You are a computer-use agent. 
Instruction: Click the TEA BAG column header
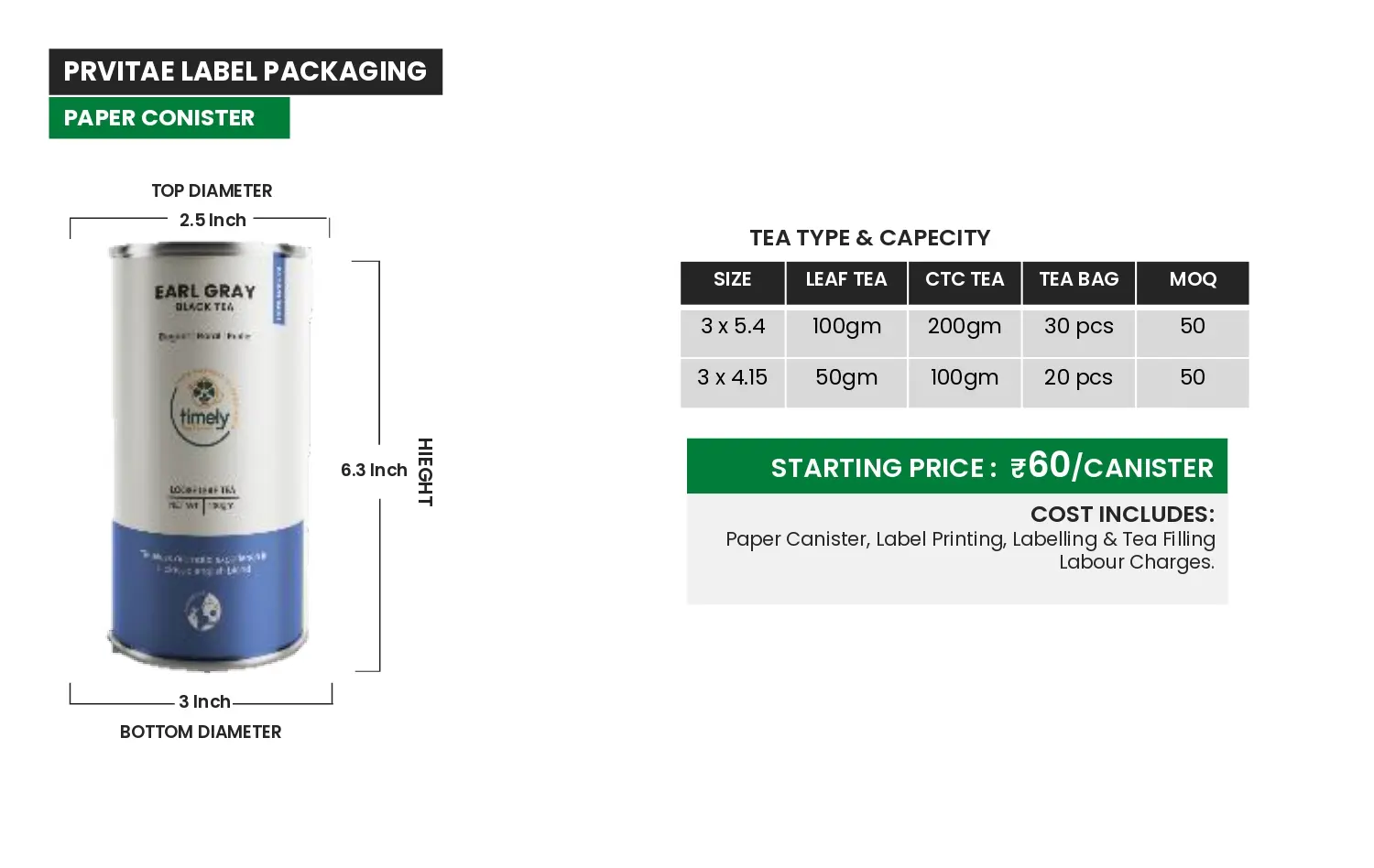click(x=1079, y=282)
